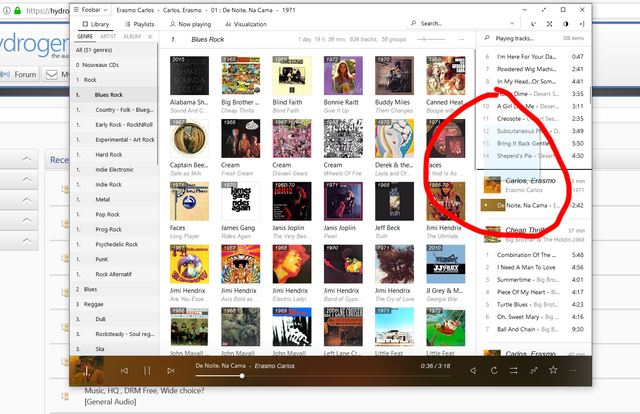Viewport: 640px width, 414px height.
Task: Adjust the album thumbnail size slider
Action: tap(431, 39)
